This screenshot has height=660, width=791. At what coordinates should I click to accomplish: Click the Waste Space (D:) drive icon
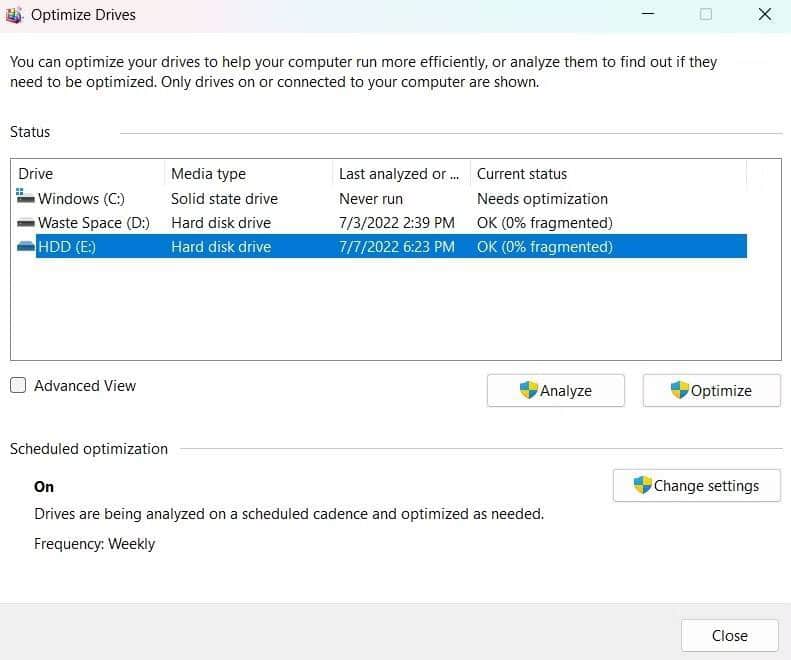26,223
